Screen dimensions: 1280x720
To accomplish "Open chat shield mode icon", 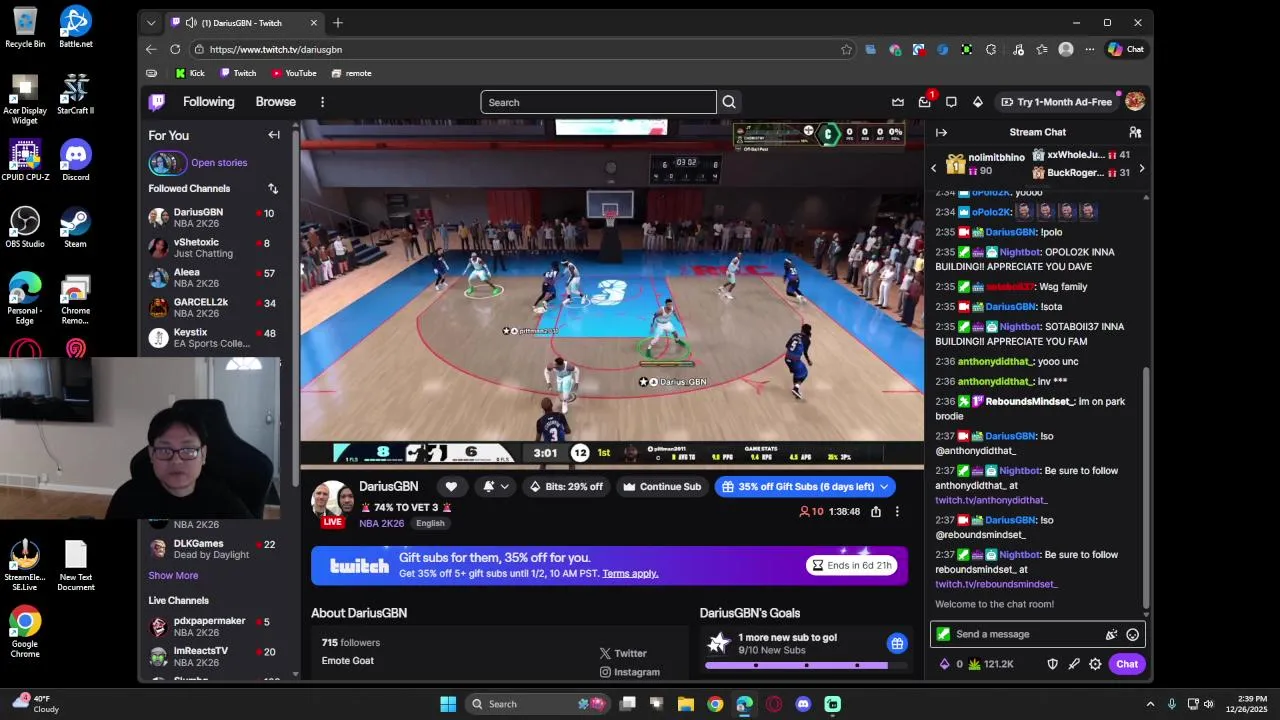I will click(1052, 664).
